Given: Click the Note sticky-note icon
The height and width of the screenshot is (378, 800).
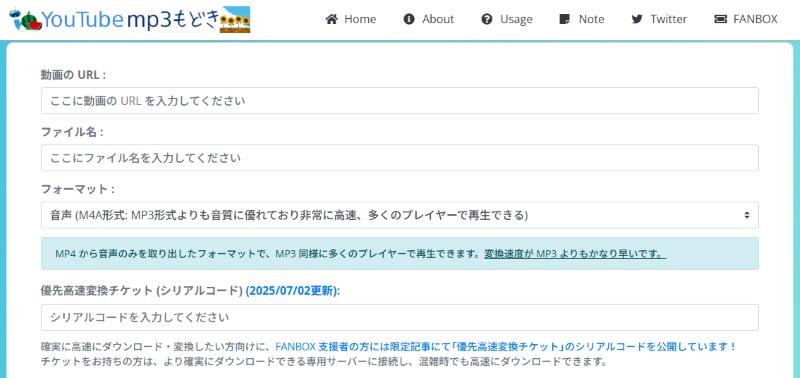Looking at the screenshot, I should click(x=564, y=19).
